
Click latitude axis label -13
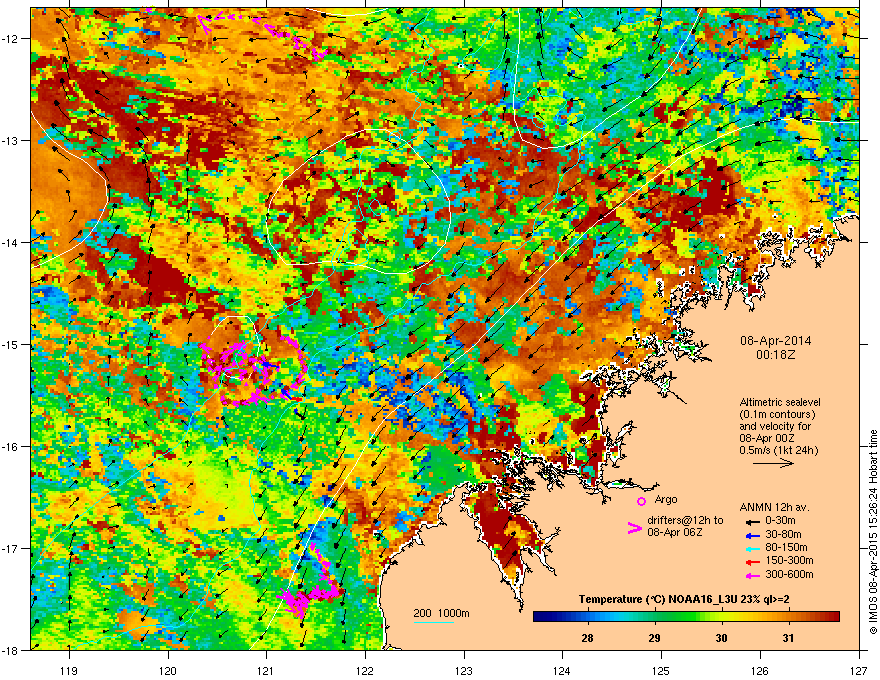(x=11, y=140)
